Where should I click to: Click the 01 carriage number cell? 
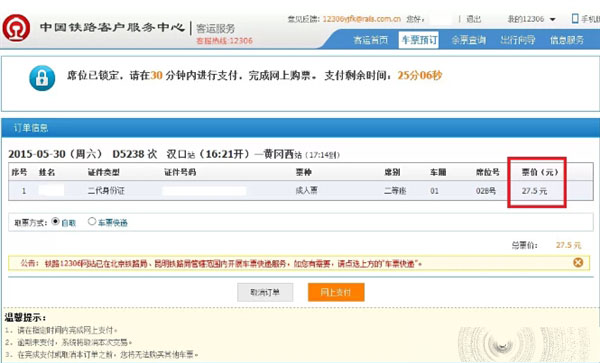(x=434, y=190)
